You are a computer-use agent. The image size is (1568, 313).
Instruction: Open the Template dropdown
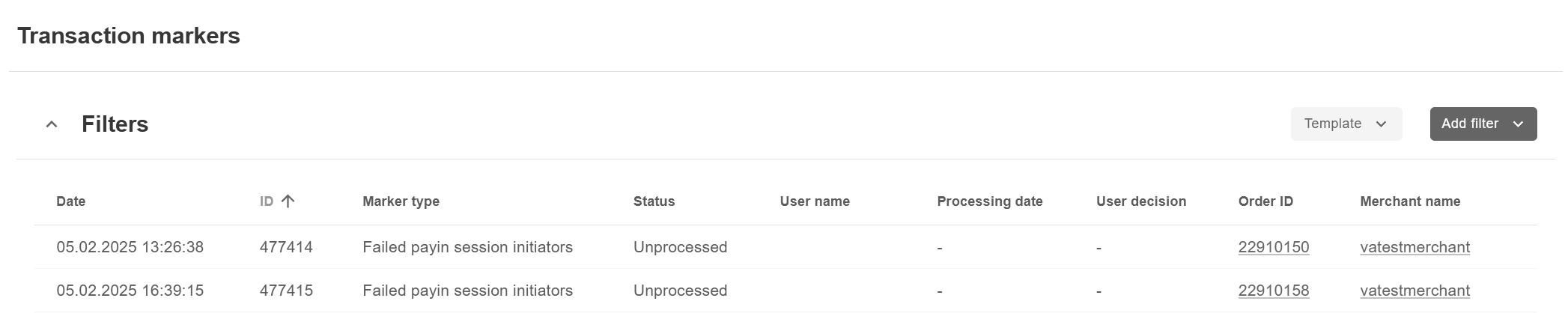1346,124
